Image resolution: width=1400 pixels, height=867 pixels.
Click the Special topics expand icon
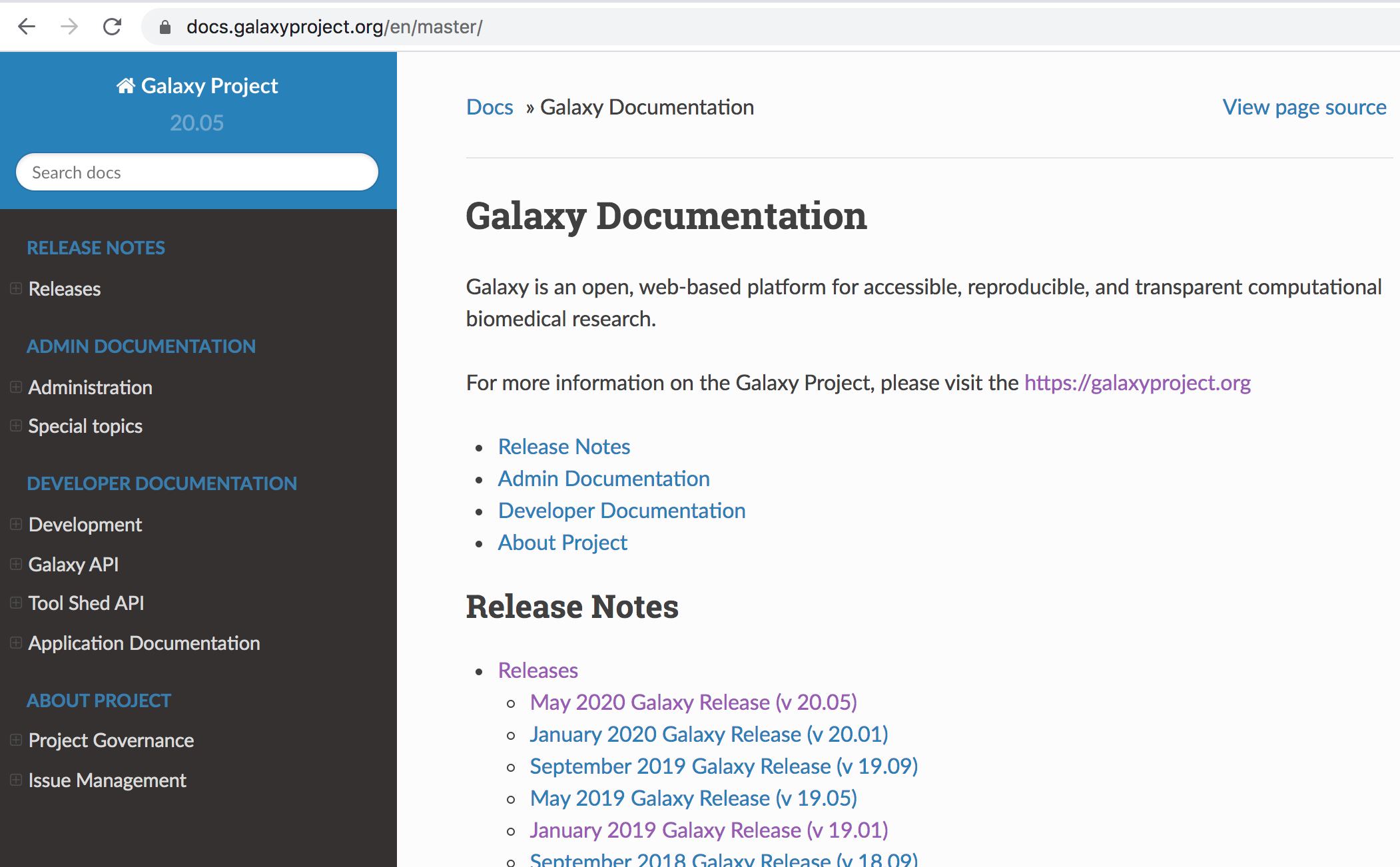(x=15, y=425)
